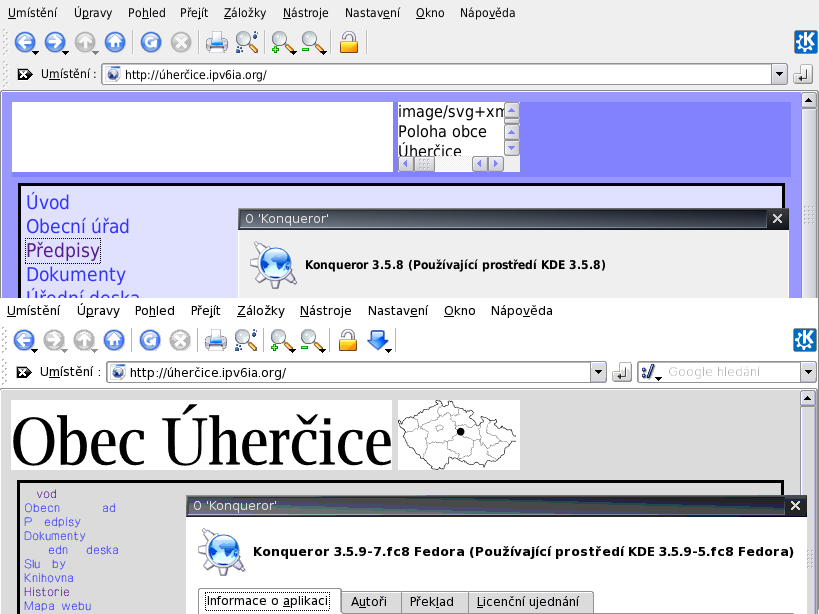Zoom out using the lower Konqueror toolbar
Screen dimensions: 819x614
click(312, 340)
